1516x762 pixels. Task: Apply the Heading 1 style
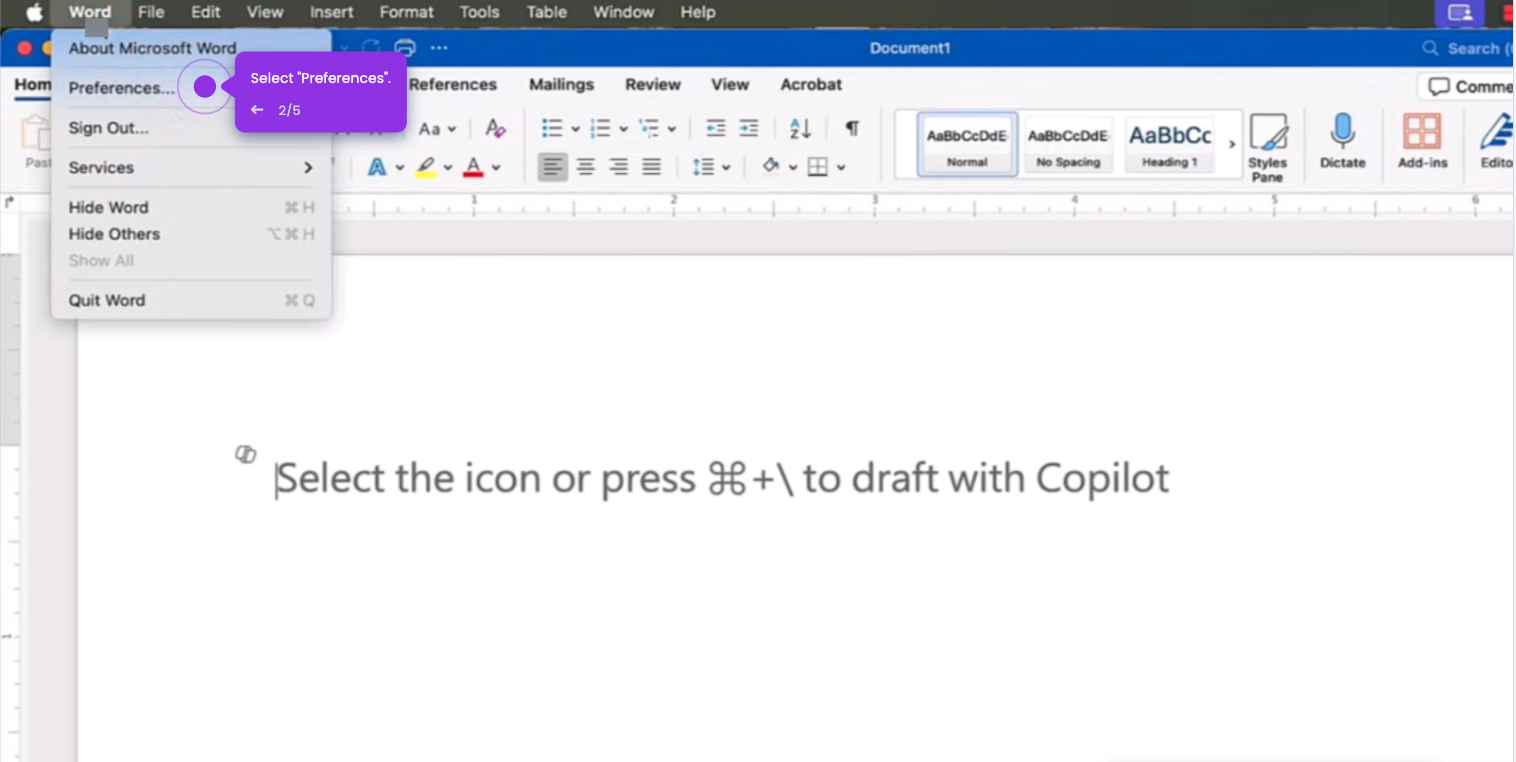click(x=1170, y=145)
